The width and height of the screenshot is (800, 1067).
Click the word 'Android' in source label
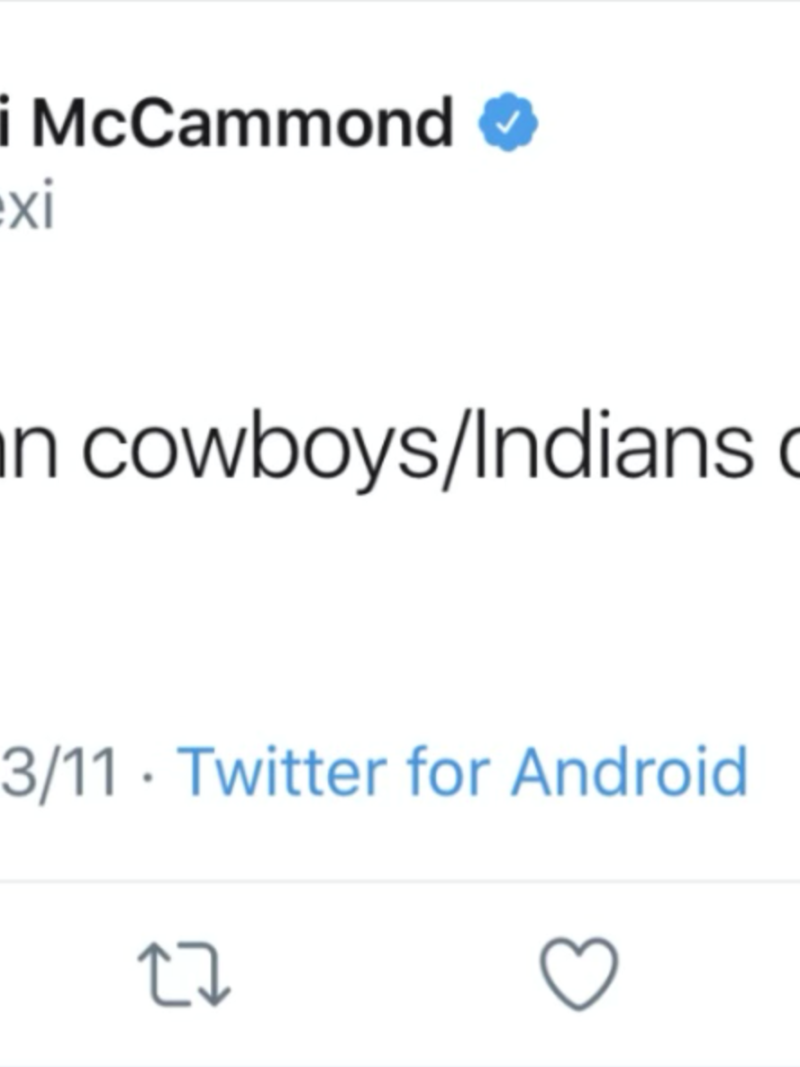(x=629, y=773)
